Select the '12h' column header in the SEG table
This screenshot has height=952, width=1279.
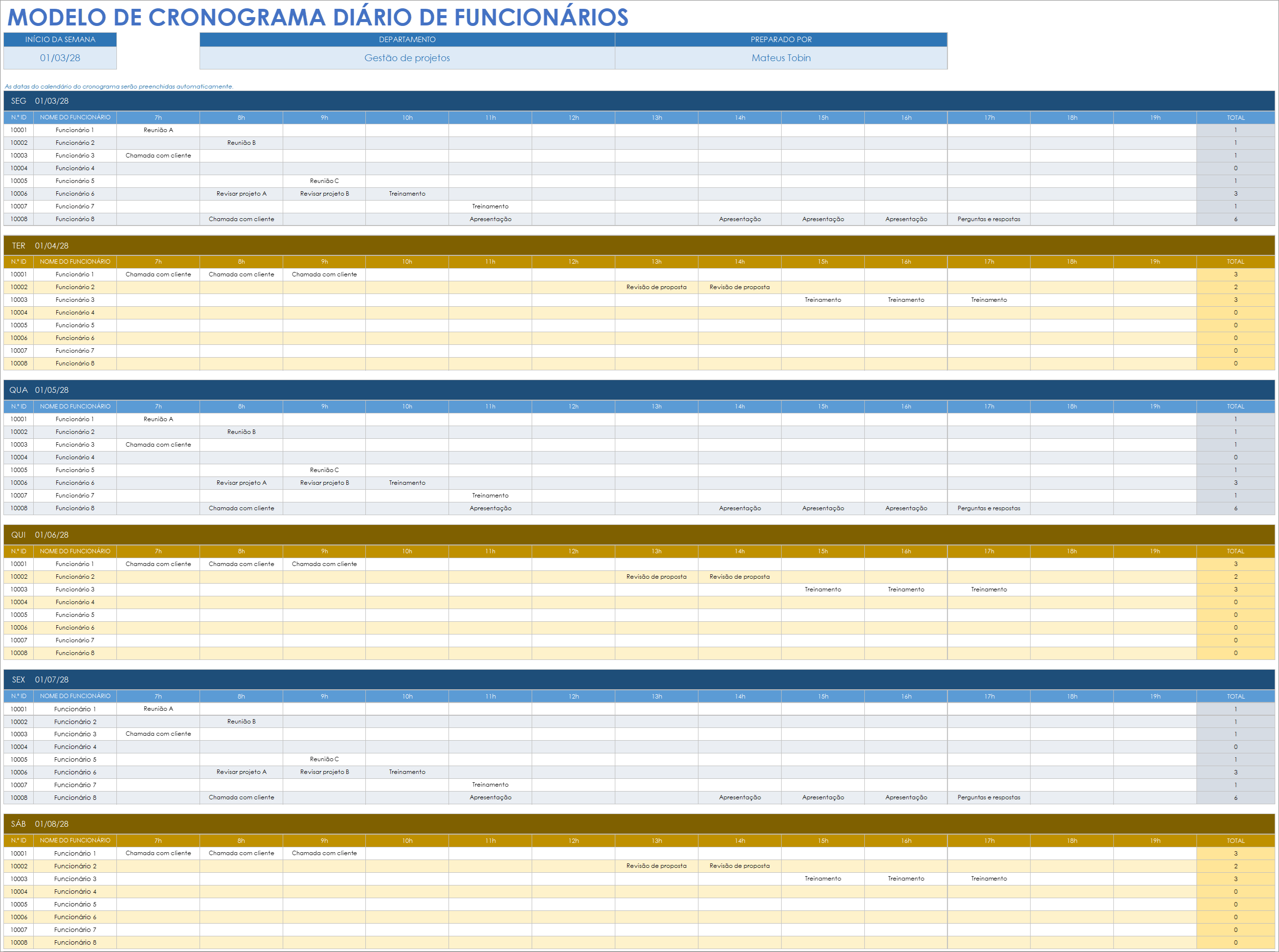(573, 117)
